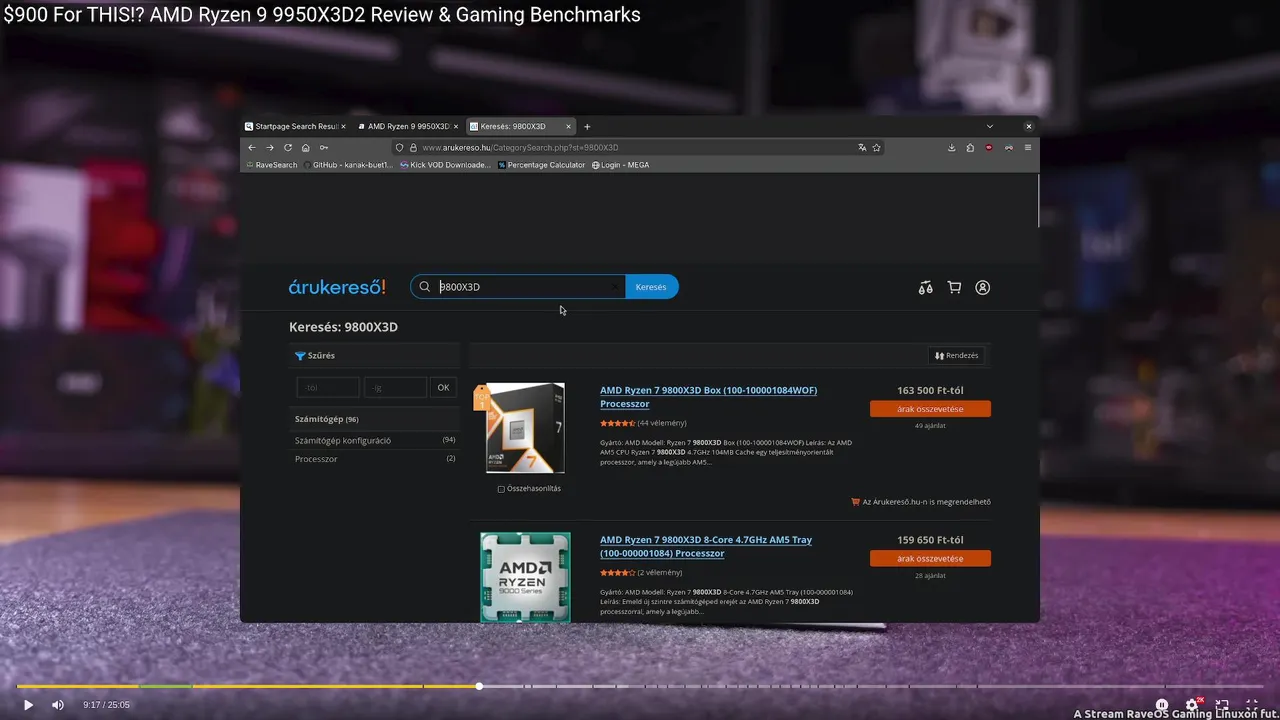Select the Processzor category filter
1280x720 pixels.
(316, 459)
